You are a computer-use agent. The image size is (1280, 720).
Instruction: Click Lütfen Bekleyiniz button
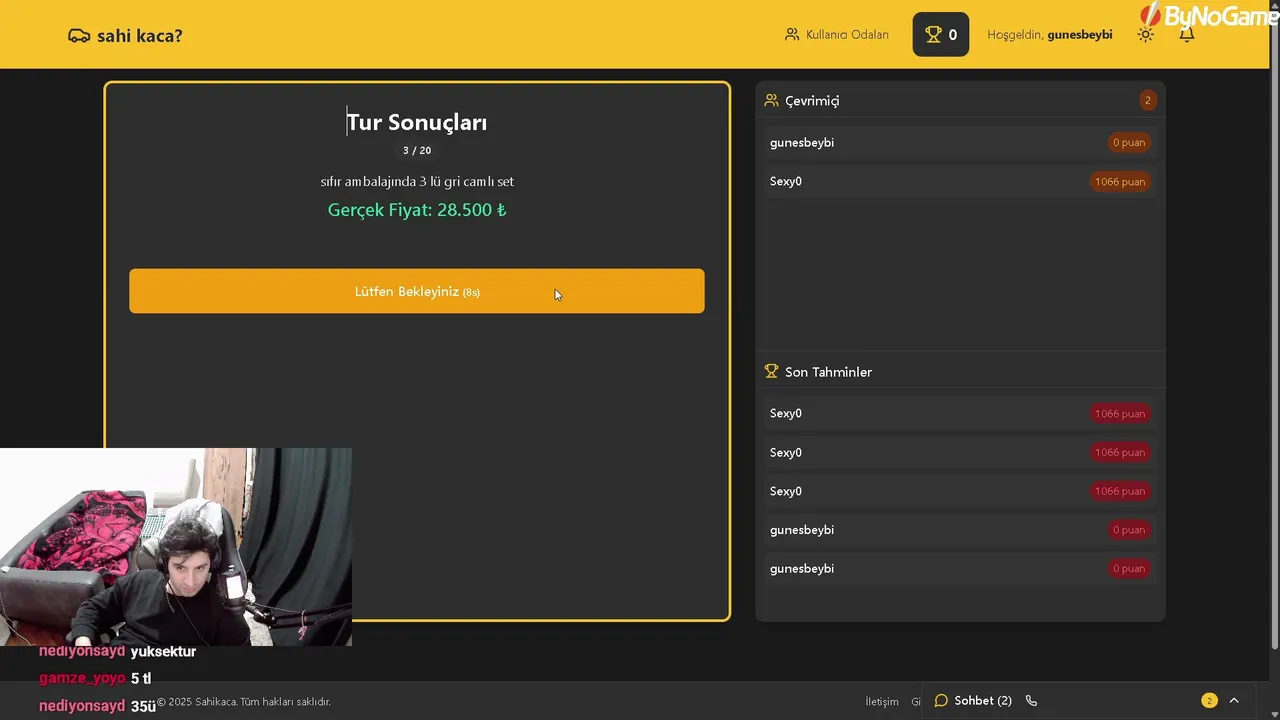pos(417,291)
